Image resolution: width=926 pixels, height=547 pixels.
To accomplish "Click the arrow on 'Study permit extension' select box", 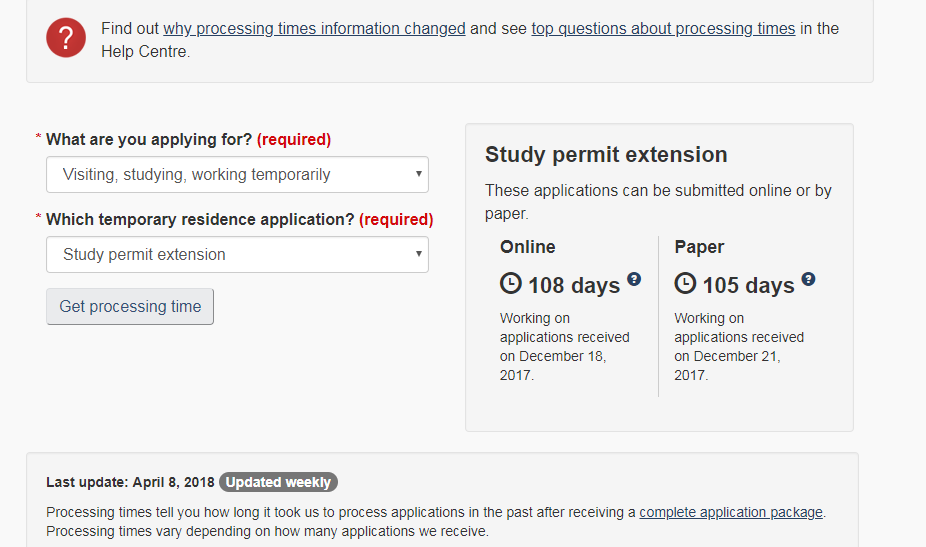I will [418, 253].
